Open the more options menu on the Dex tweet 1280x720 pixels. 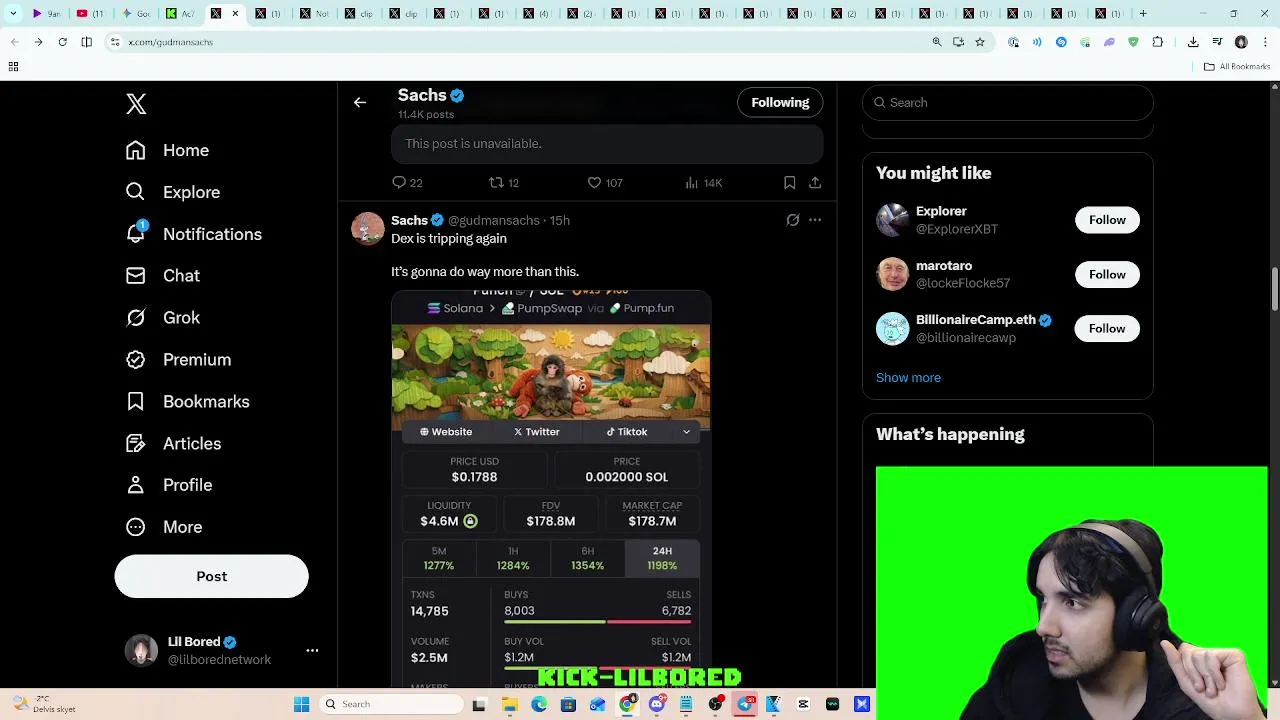coord(815,220)
